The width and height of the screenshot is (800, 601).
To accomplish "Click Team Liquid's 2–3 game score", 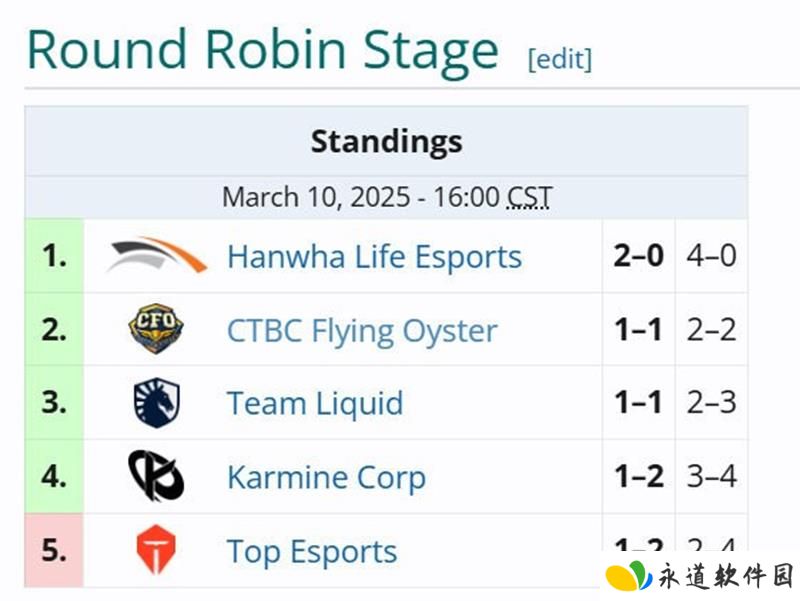I will click(x=711, y=403).
